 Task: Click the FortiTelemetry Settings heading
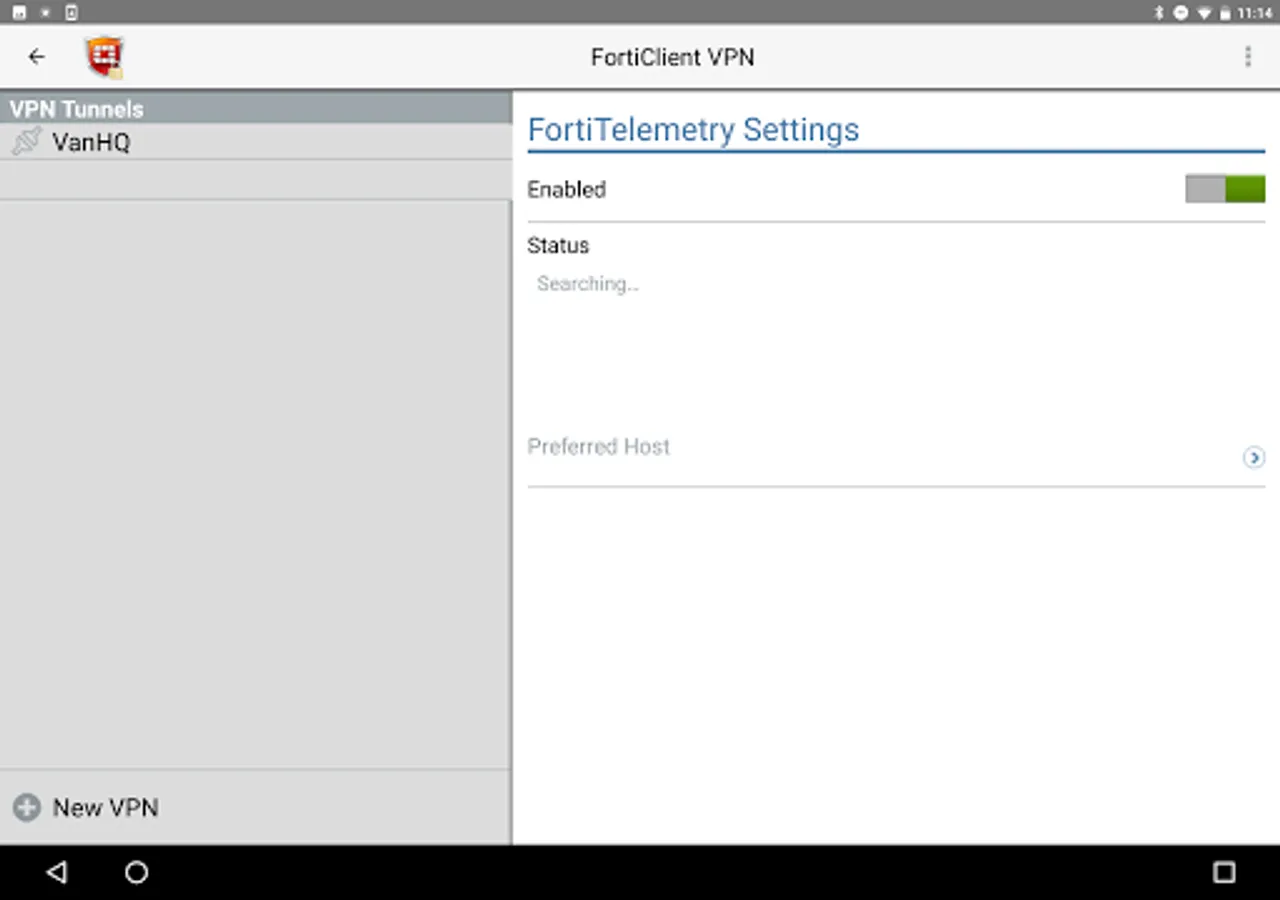pos(693,130)
